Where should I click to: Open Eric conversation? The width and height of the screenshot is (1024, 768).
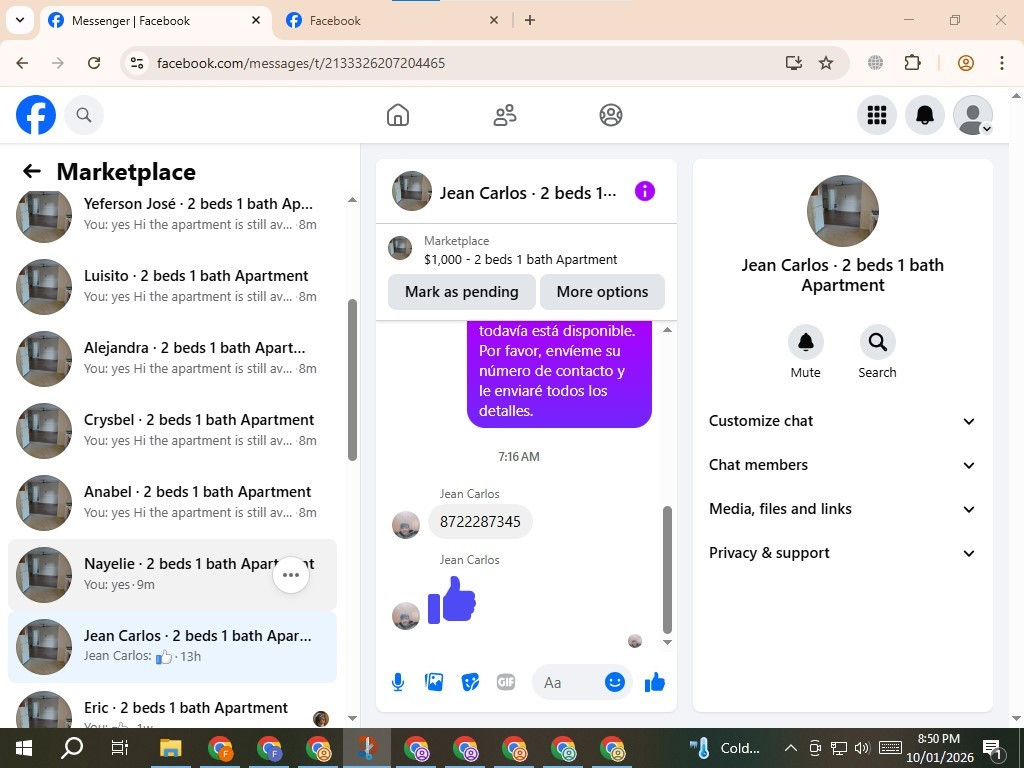pos(172,709)
